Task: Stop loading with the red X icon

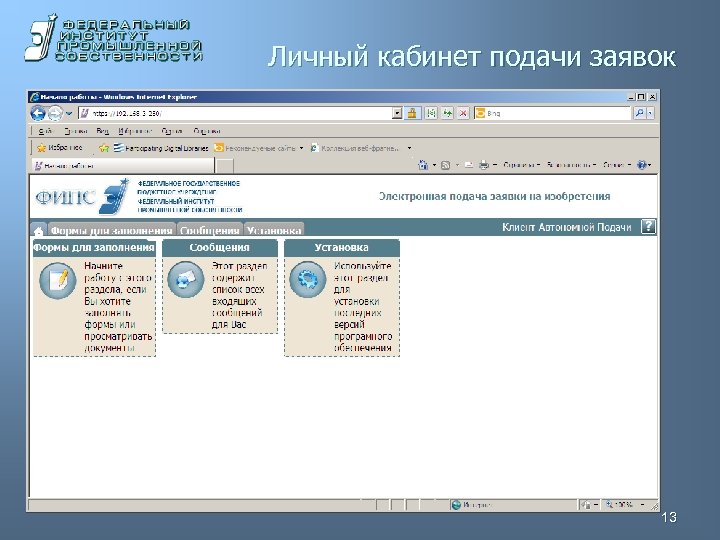Action: [463, 113]
